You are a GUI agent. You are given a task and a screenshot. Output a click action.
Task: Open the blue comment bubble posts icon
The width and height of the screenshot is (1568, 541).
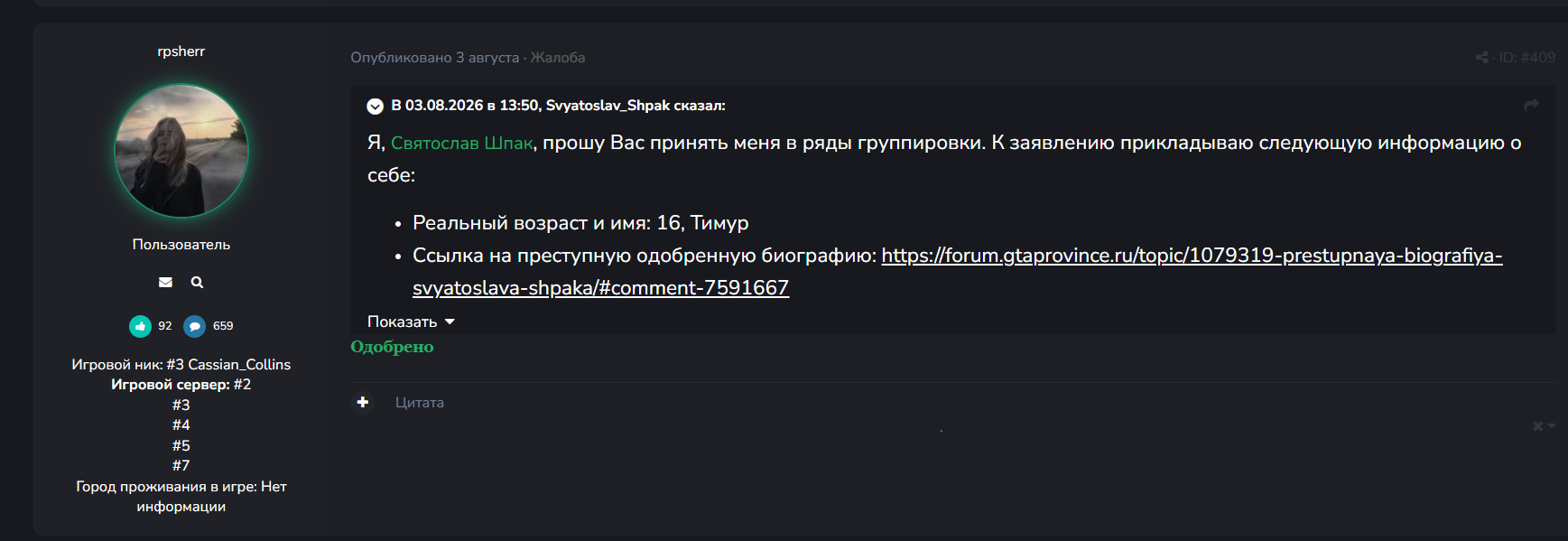coord(194,326)
